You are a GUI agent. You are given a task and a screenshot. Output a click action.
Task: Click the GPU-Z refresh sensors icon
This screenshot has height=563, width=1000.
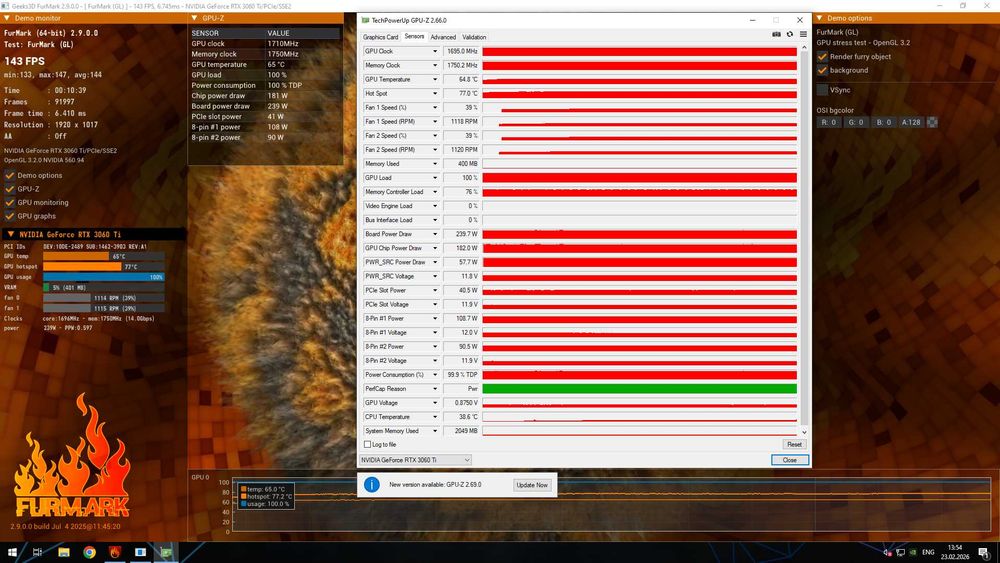pyautogui.click(x=790, y=34)
